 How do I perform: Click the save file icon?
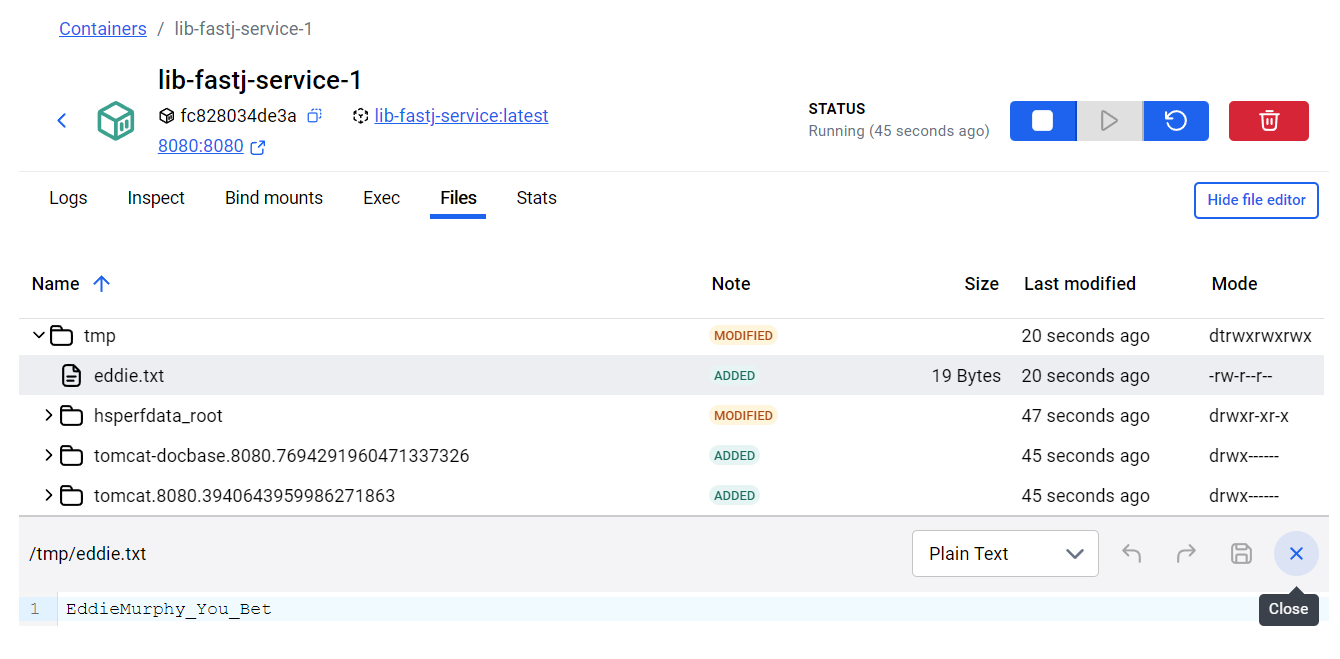click(1240, 554)
